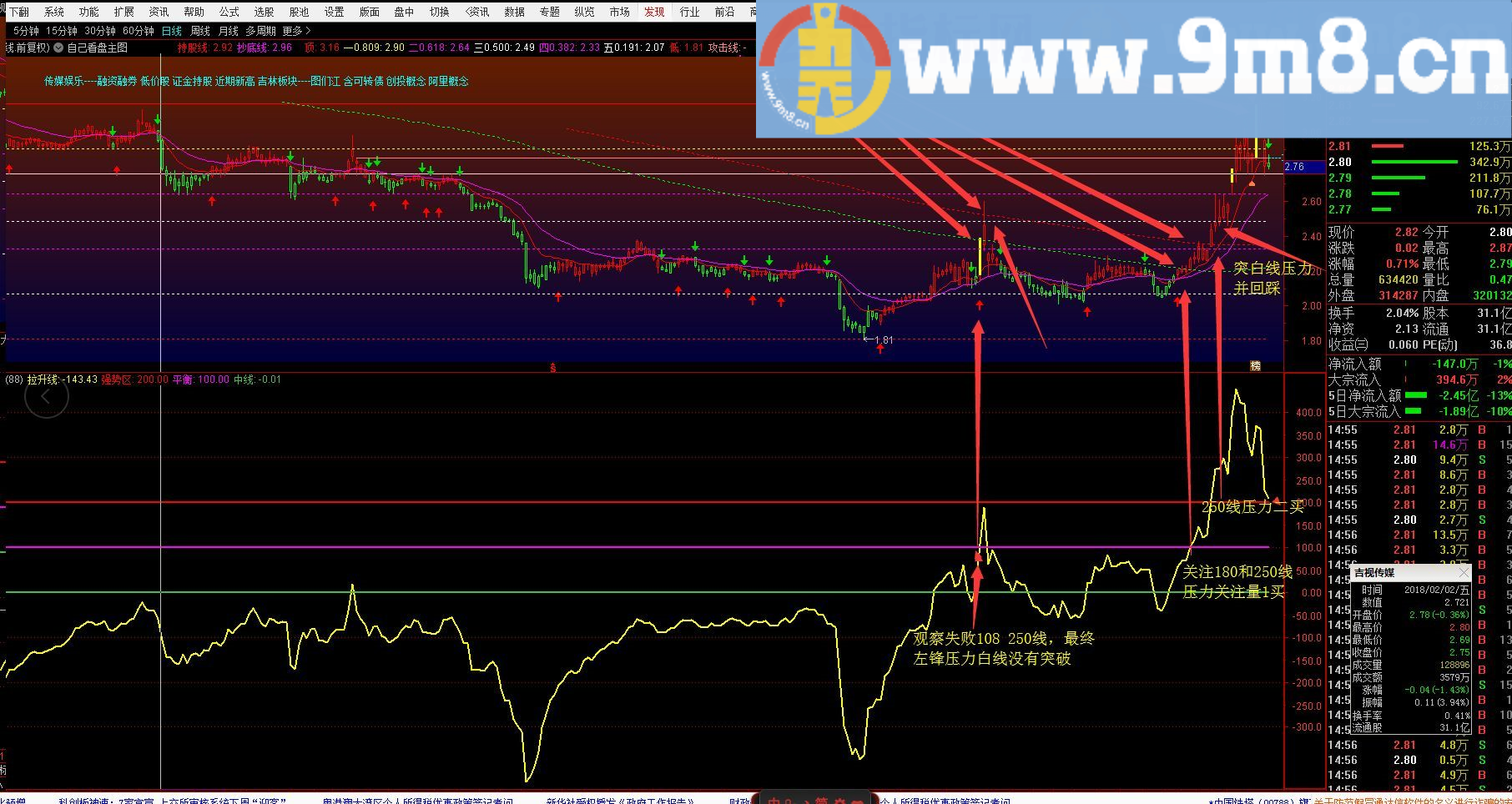
Task: Open the 设置 menu
Action: coord(334,12)
